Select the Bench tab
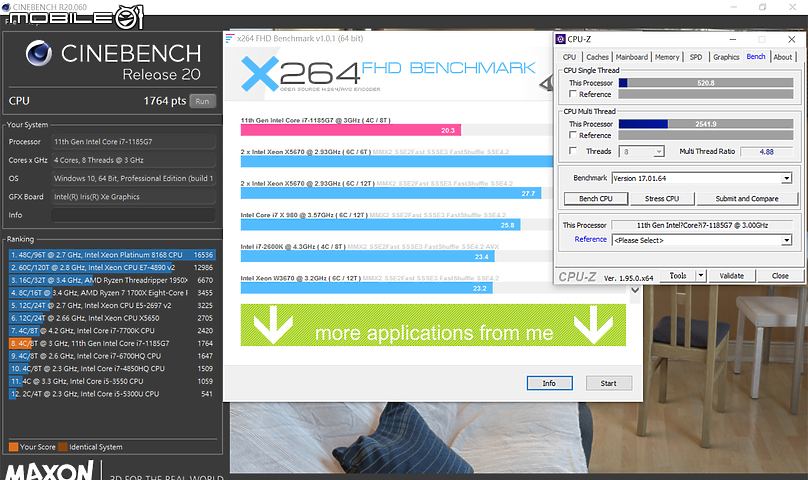 [x=756, y=57]
